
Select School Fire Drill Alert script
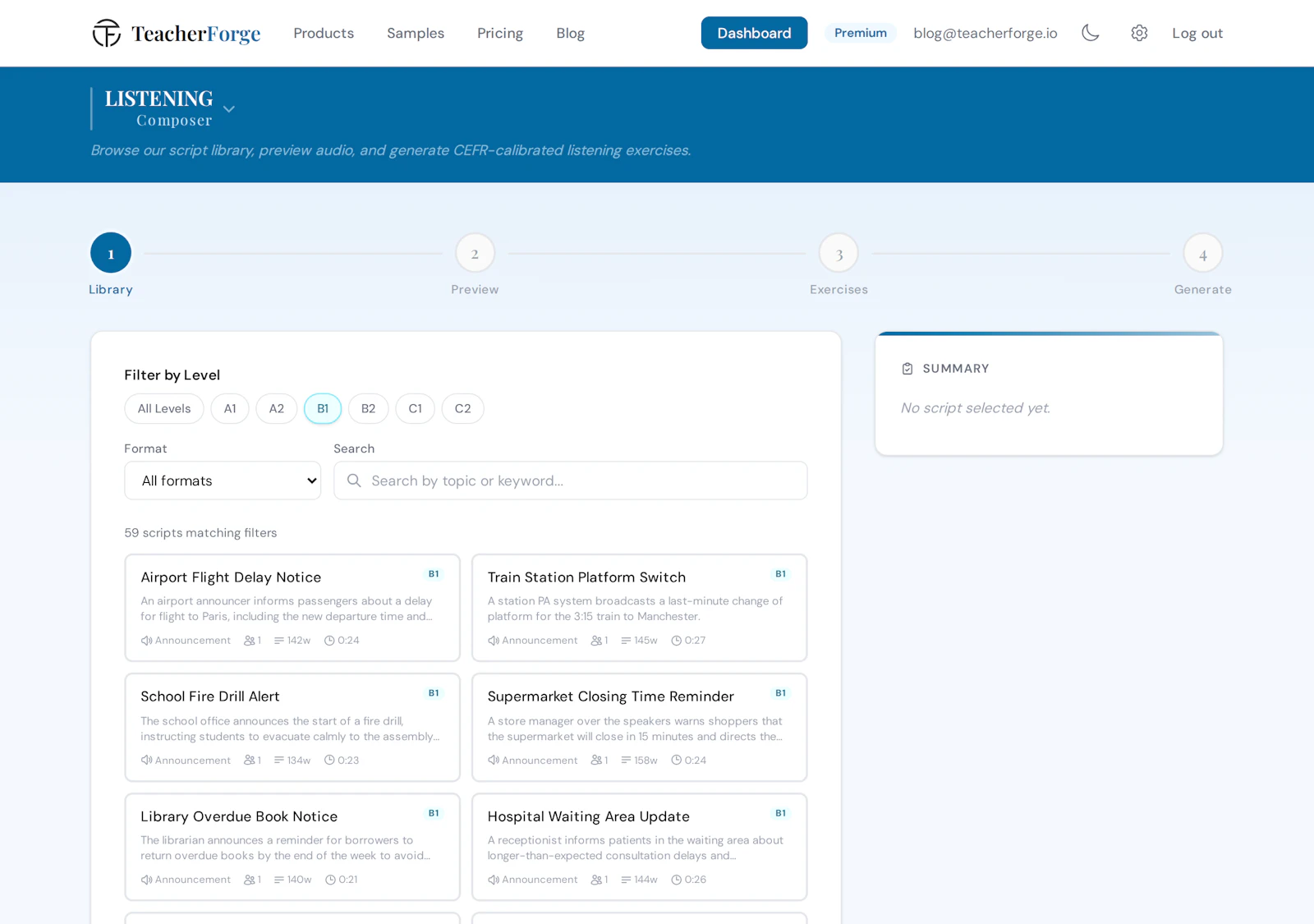[x=292, y=728]
